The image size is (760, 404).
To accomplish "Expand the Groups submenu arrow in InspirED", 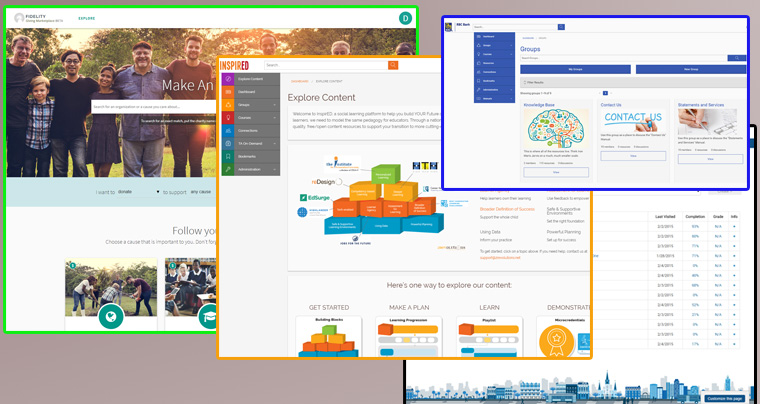I will click(274, 105).
